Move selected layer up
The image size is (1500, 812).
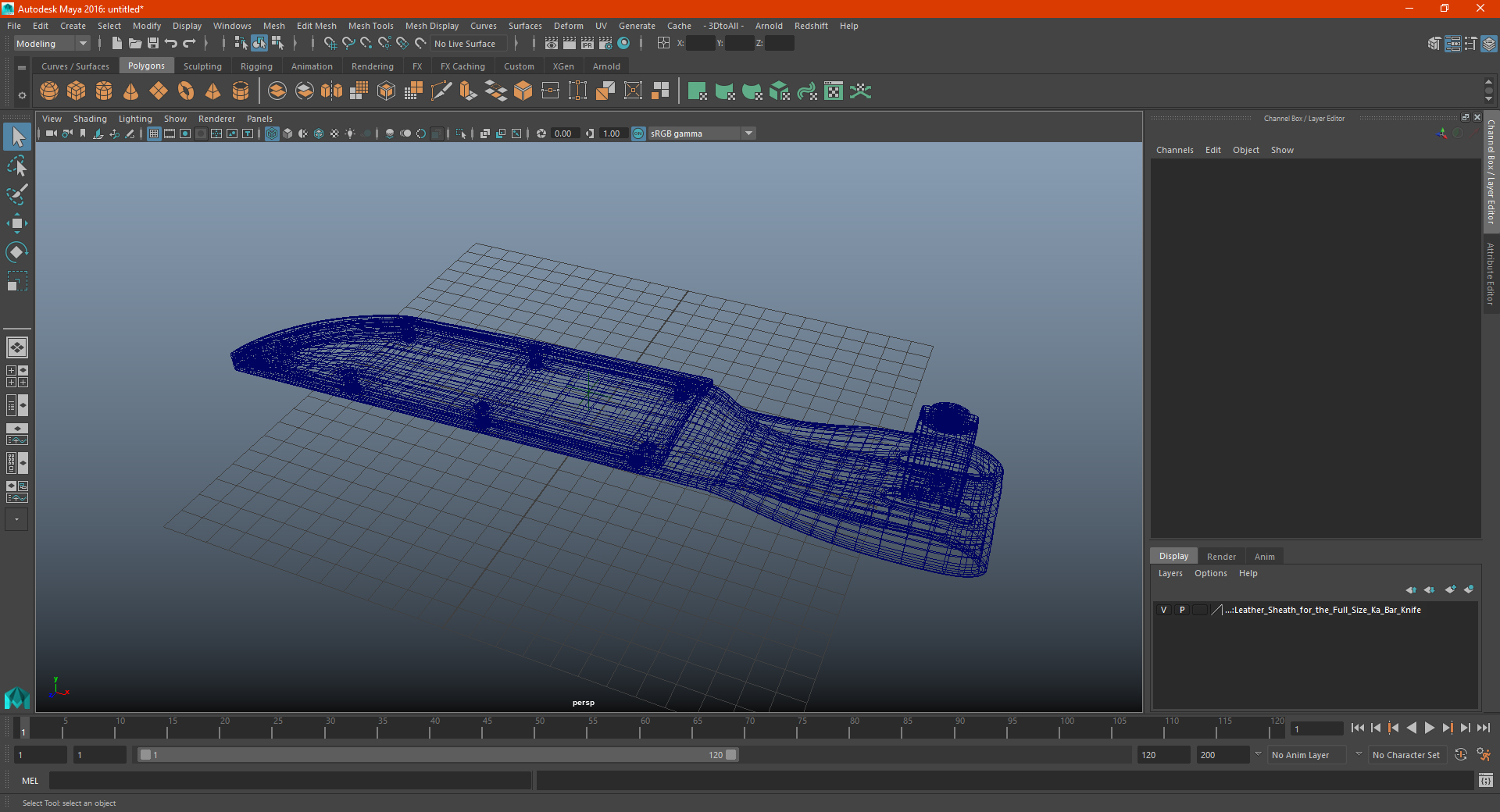point(1411,589)
